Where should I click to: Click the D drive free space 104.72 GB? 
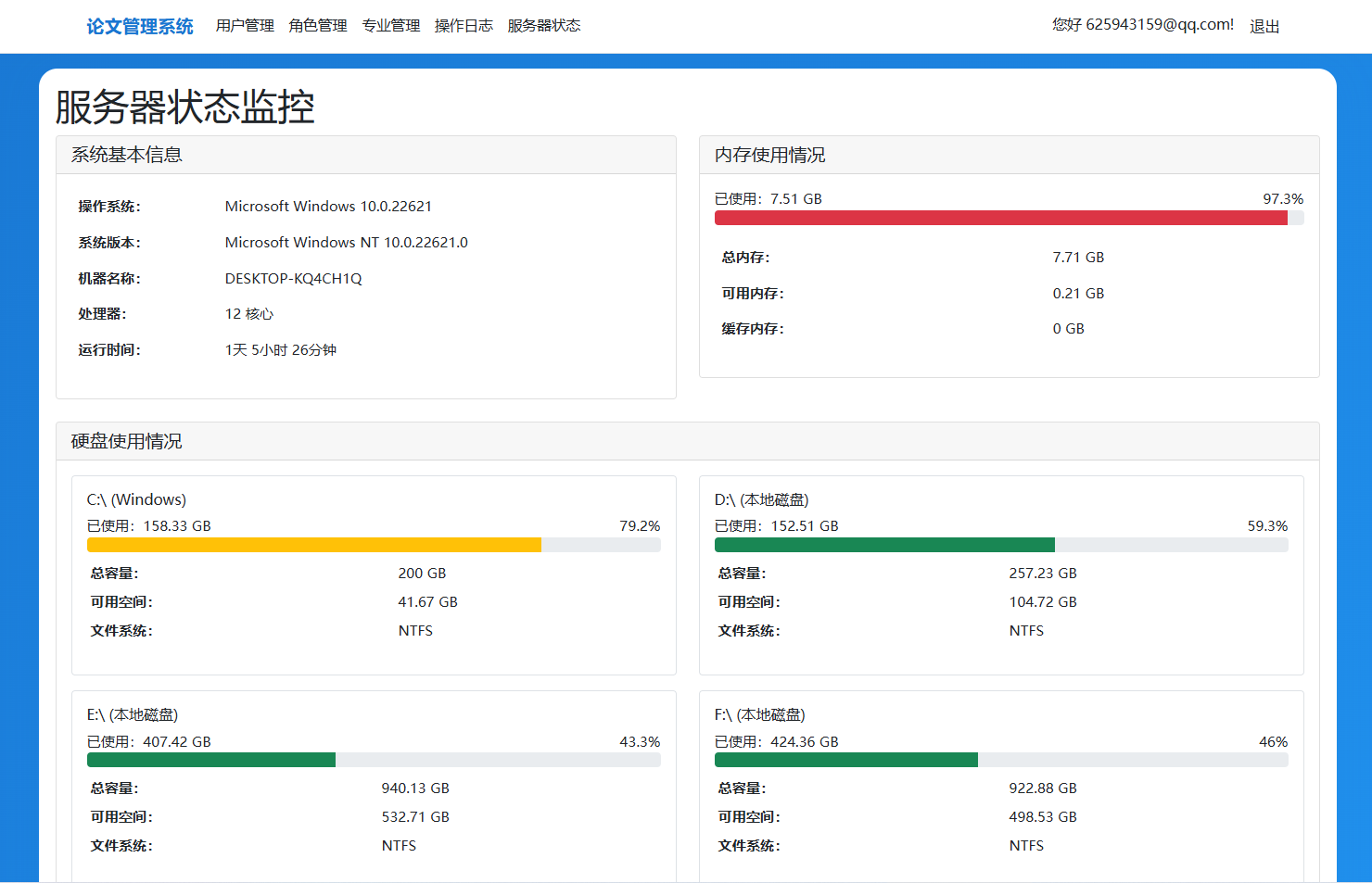click(x=1043, y=602)
